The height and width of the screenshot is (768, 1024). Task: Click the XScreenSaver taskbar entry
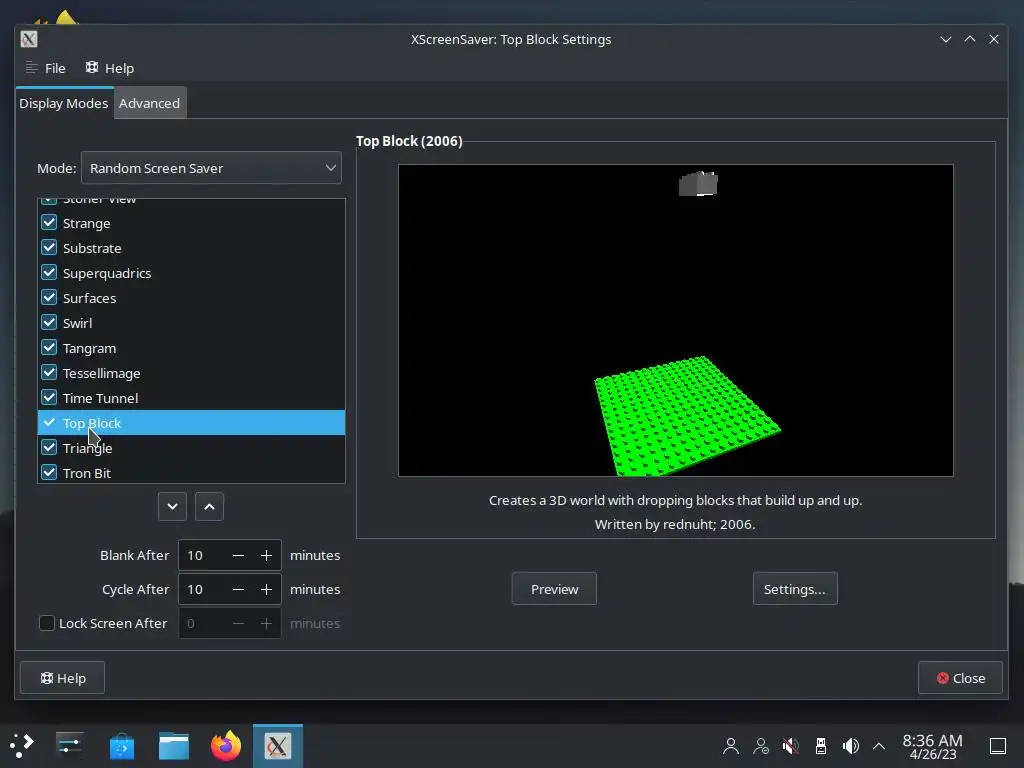[278, 745]
